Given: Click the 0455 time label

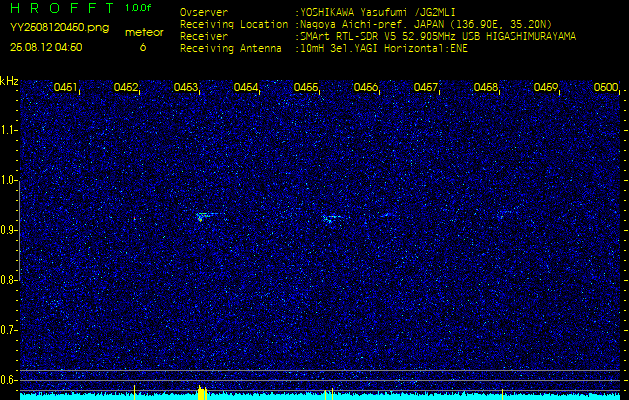Looking at the screenshot, I should [306, 87].
